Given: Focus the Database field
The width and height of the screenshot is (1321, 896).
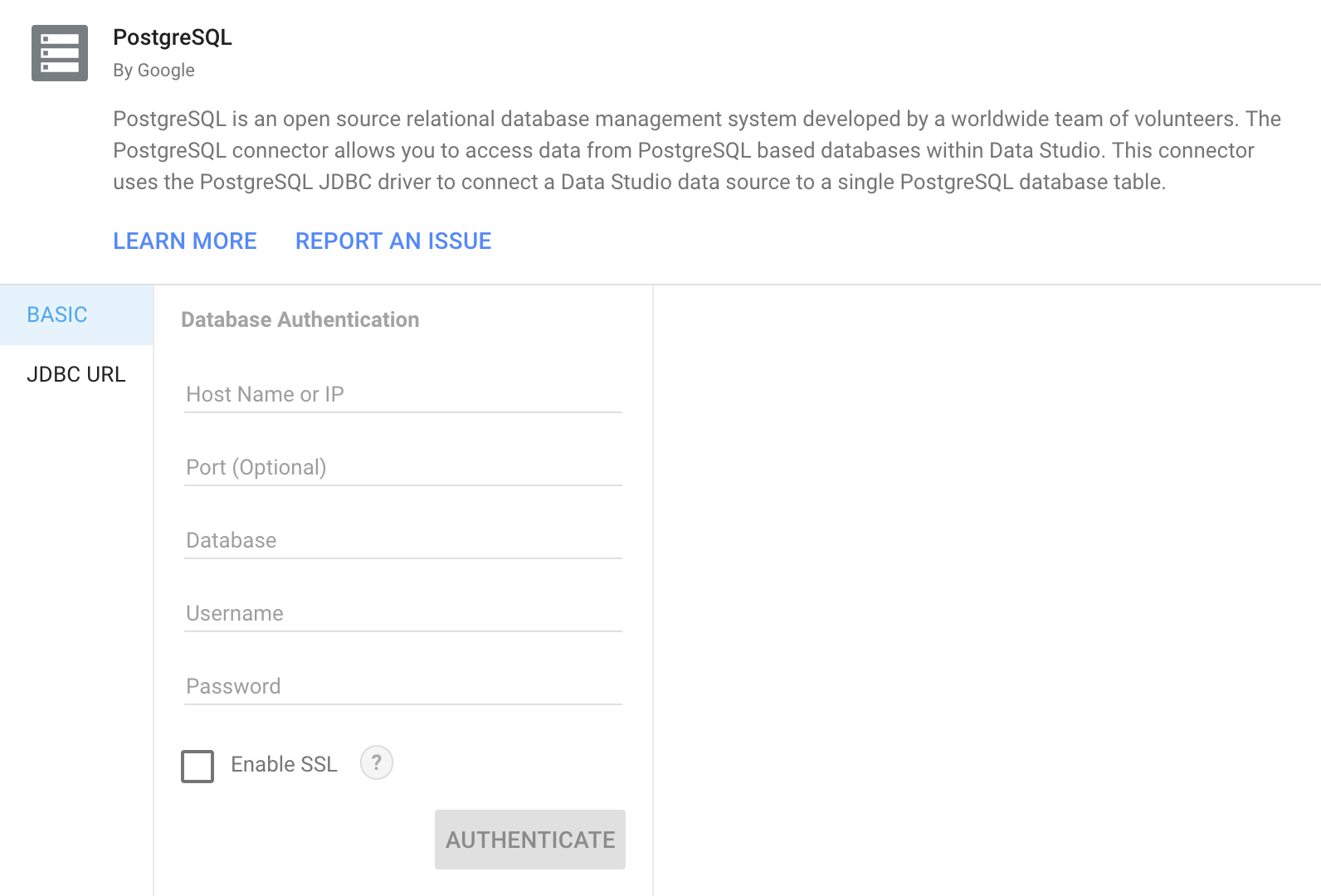Looking at the screenshot, I should click(403, 541).
